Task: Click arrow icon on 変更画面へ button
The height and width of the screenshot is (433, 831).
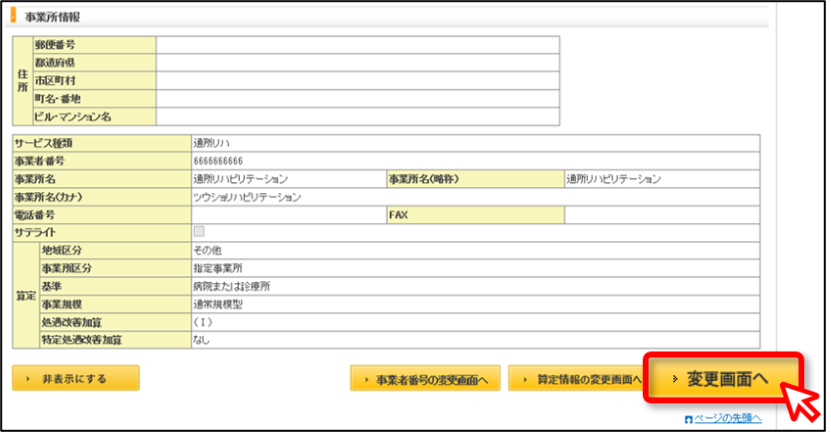Action: point(675,379)
